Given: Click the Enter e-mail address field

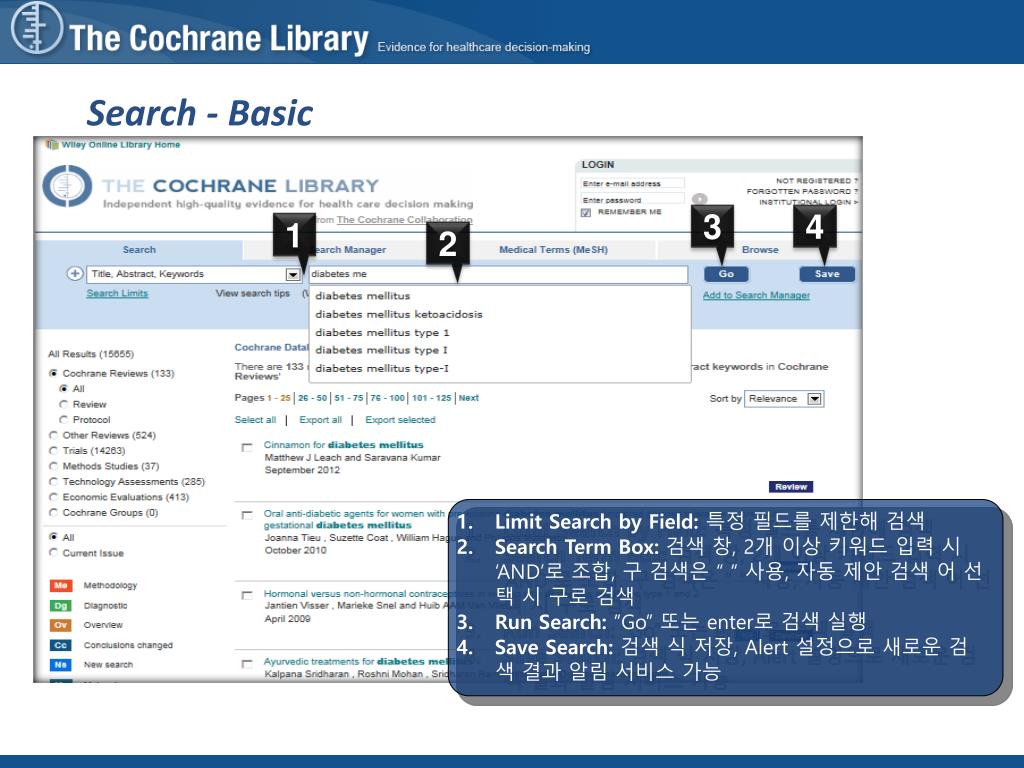Looking at the screenshot, I should coord(632,184).
